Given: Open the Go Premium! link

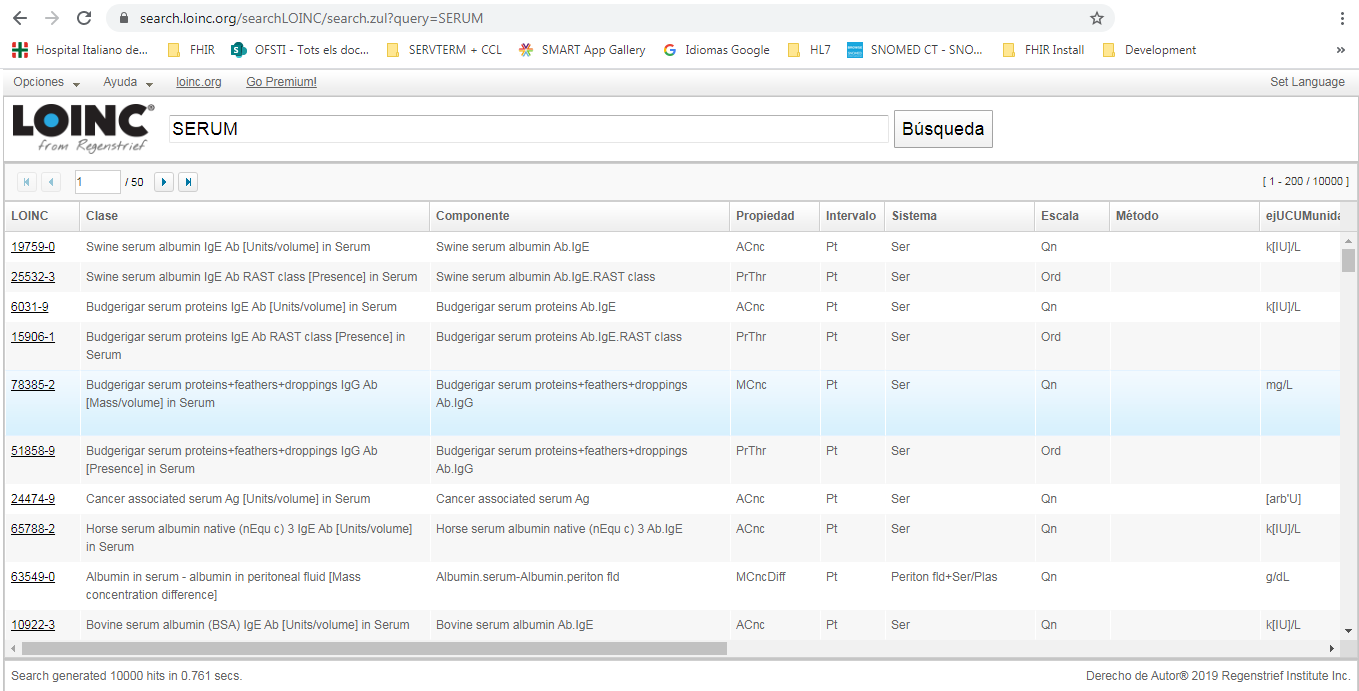Looking at the screenshot, I should (281, 82).
